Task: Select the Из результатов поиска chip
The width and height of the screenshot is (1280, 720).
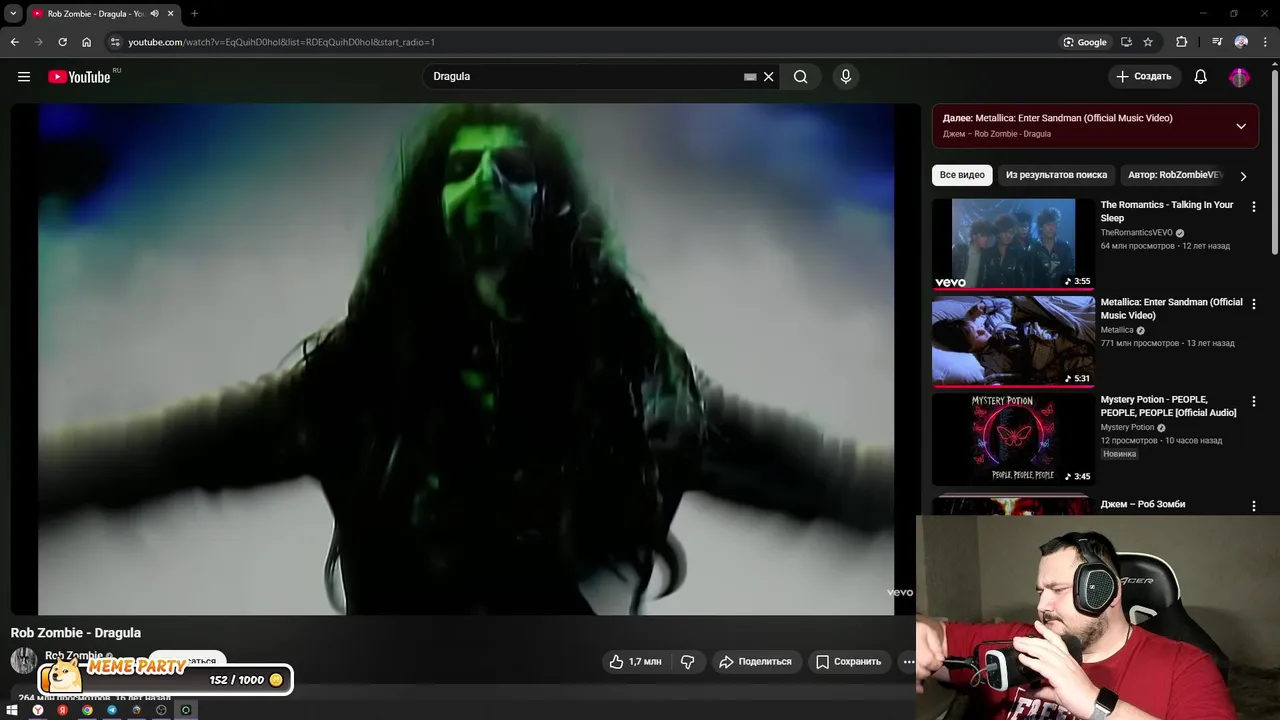Action: pyautogui.click(x=1056, y=175)
